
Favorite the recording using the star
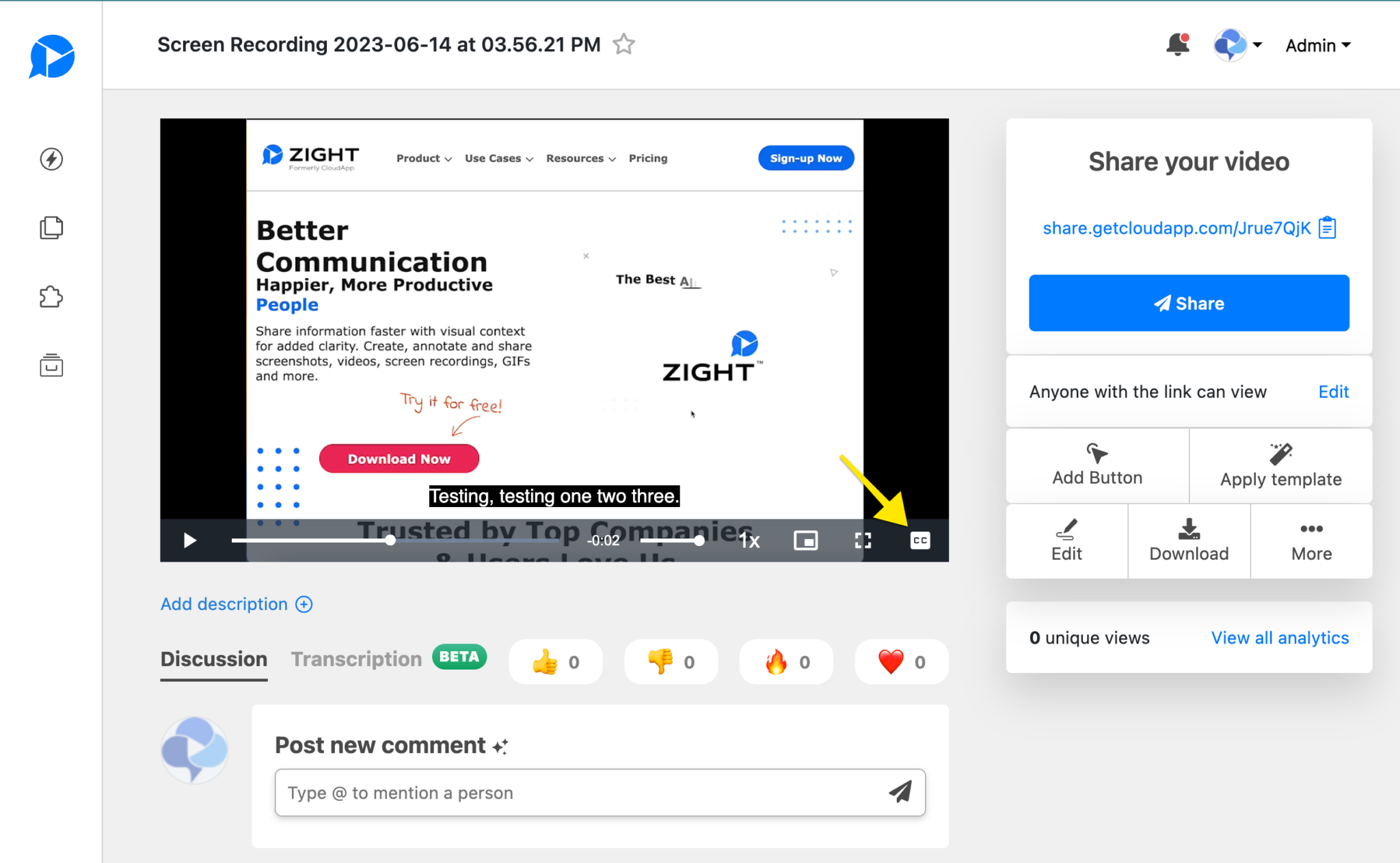(623, 44)
